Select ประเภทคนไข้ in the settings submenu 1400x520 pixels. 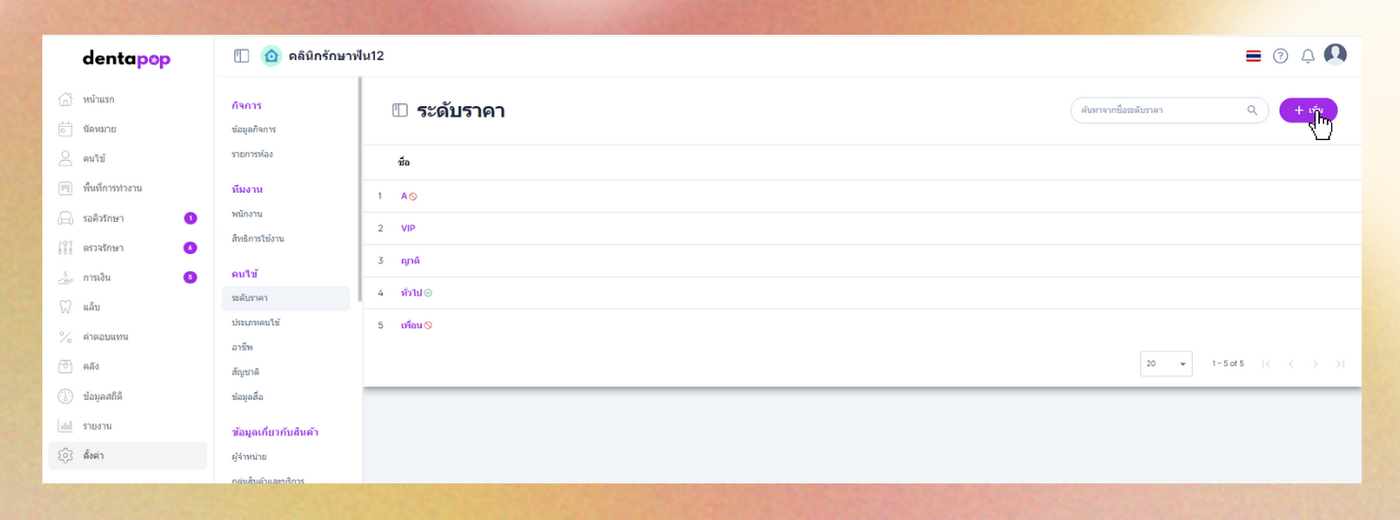(255, 323)
